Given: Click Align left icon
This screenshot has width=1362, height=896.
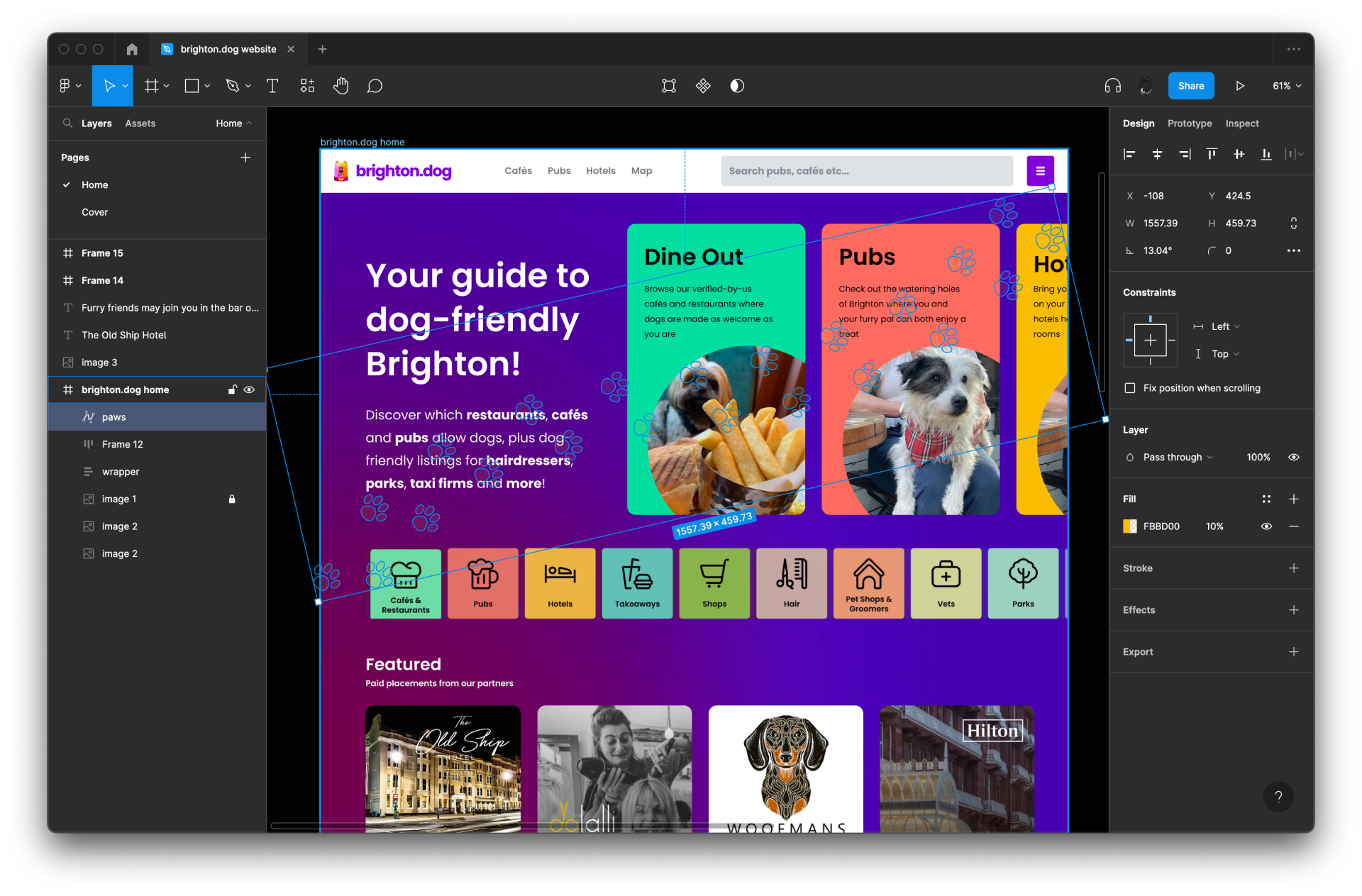Looking at the screenshot, I should 1130,154.
